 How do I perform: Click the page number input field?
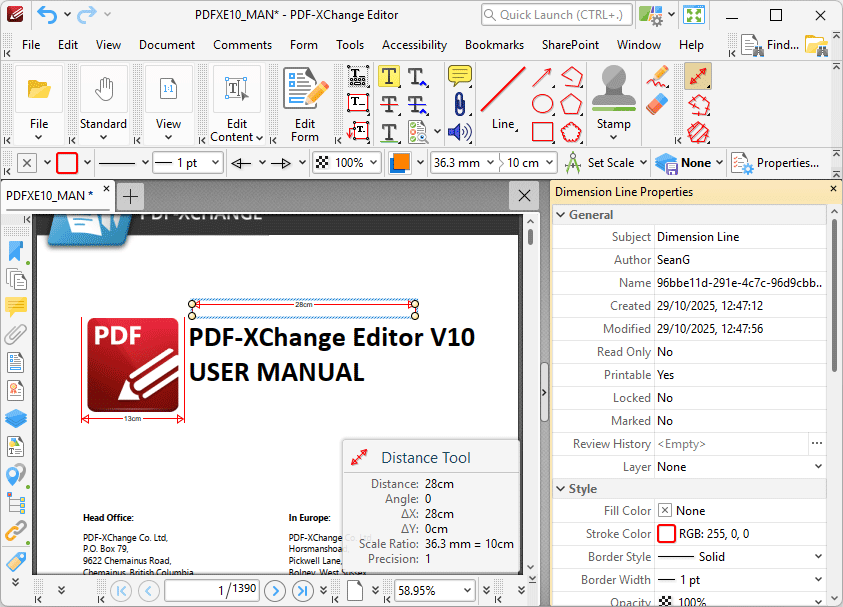click(212, 590)
